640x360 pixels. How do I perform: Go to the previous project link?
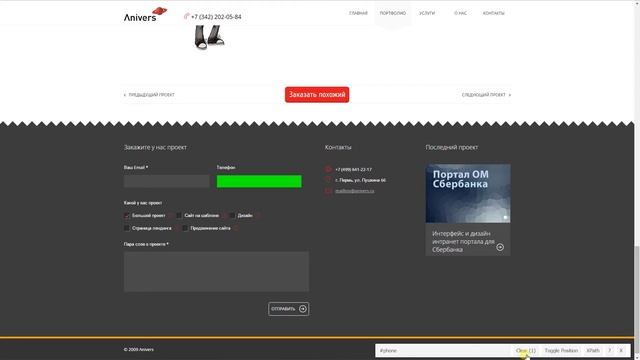point(149,95)
